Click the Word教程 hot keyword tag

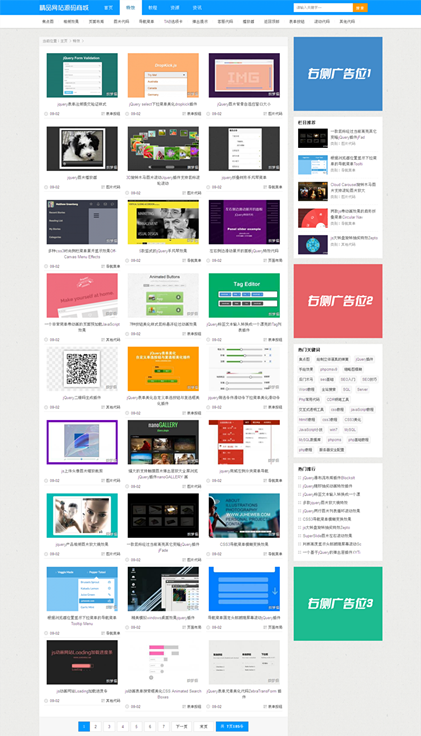tap(307, 390)
